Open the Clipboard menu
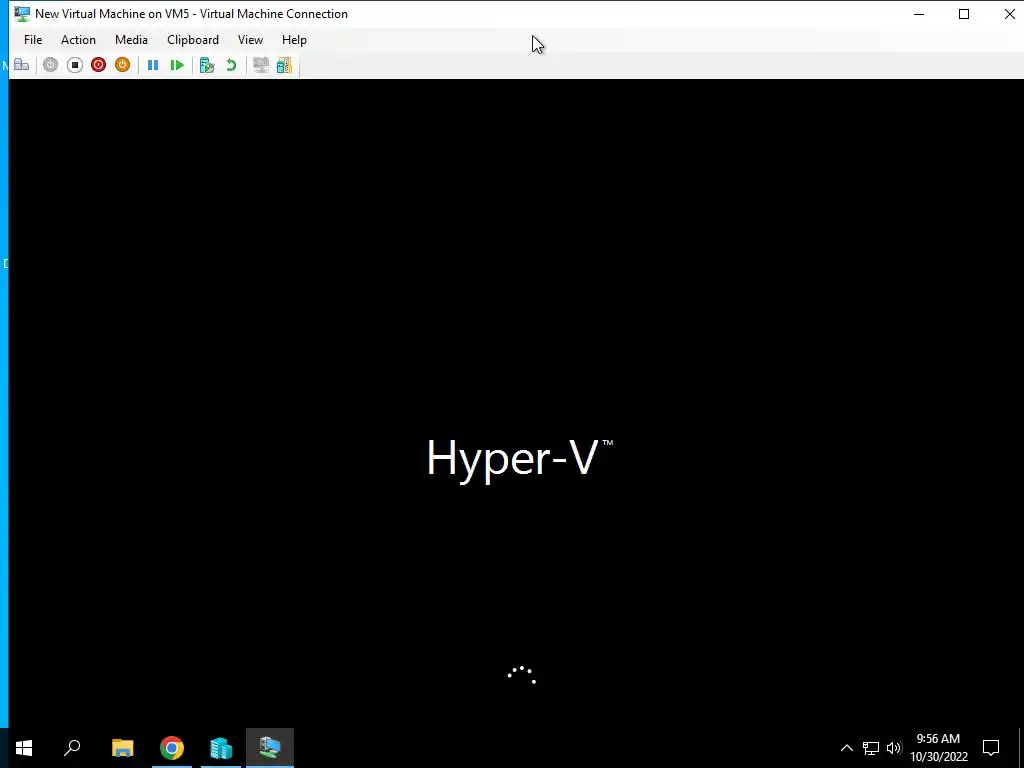The width and height of the screenshot is (1024, 768). click(193, 40)
